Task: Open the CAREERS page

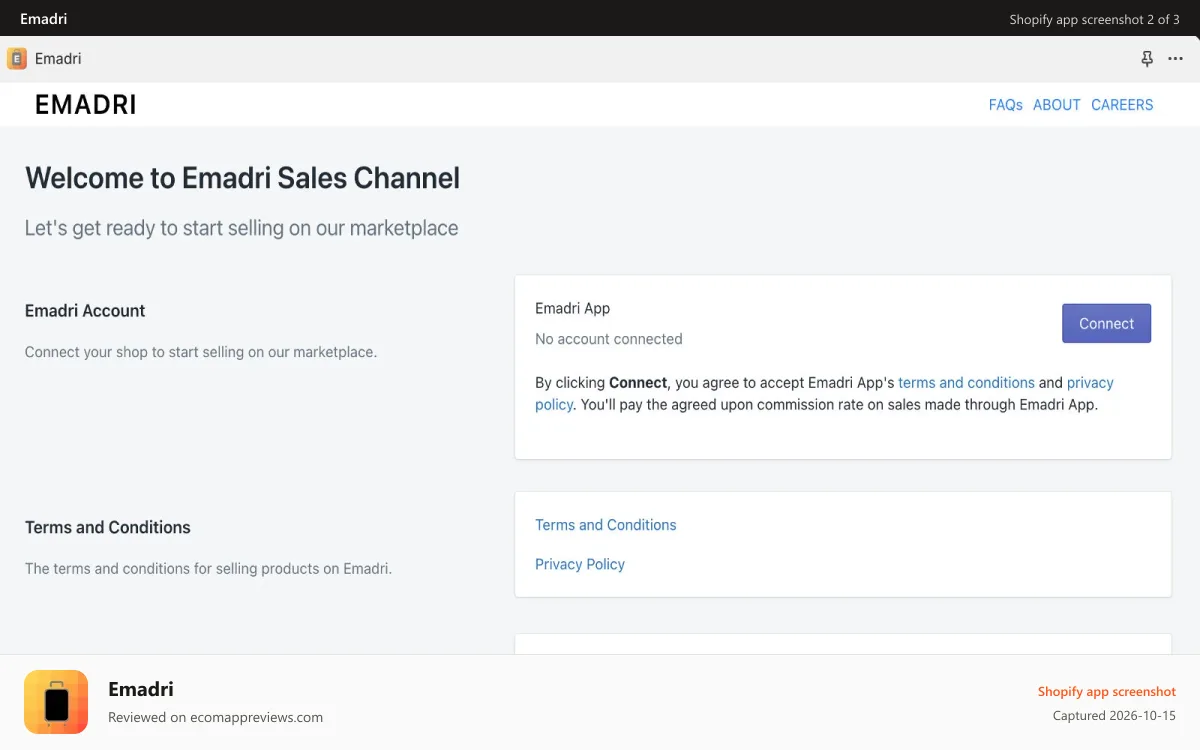Action: [x=1122, y=105]
